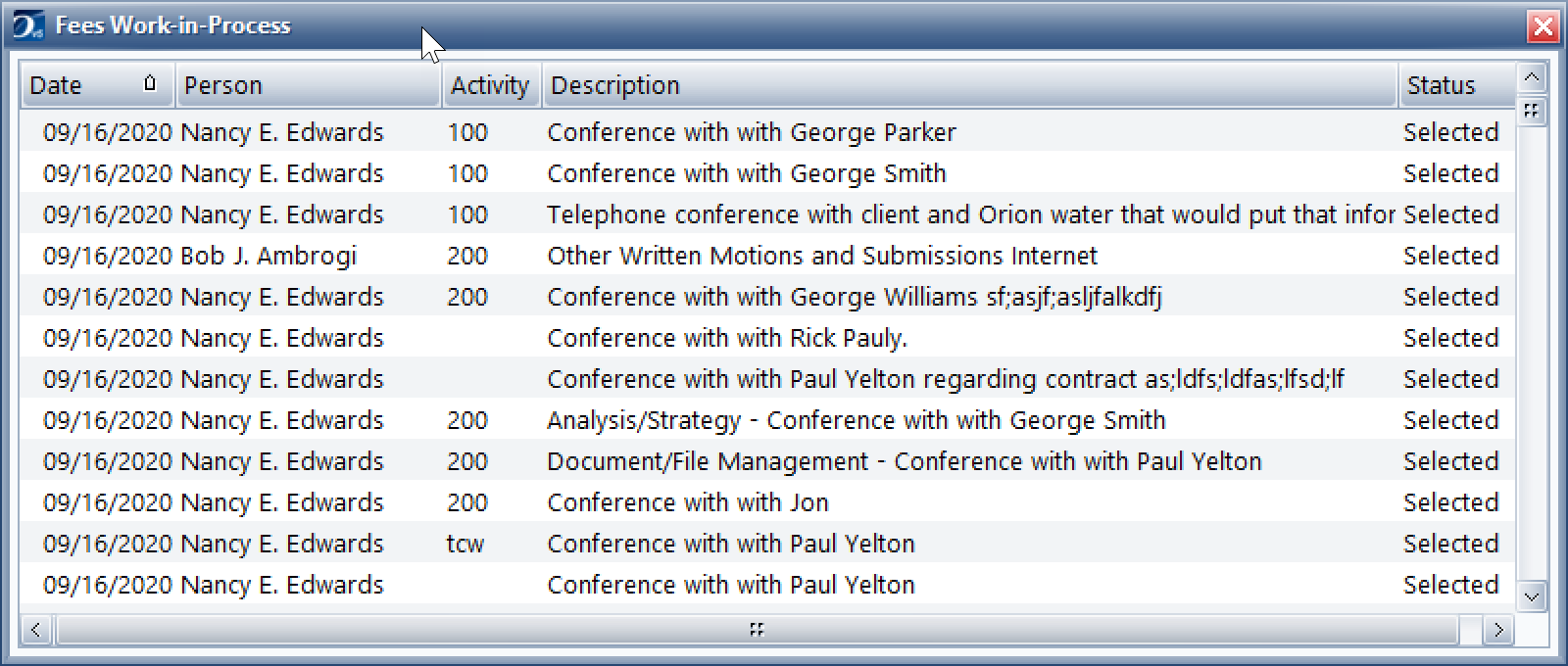Click the Description column header
This screenshot has width=1568, height=666.
(970, 85)
